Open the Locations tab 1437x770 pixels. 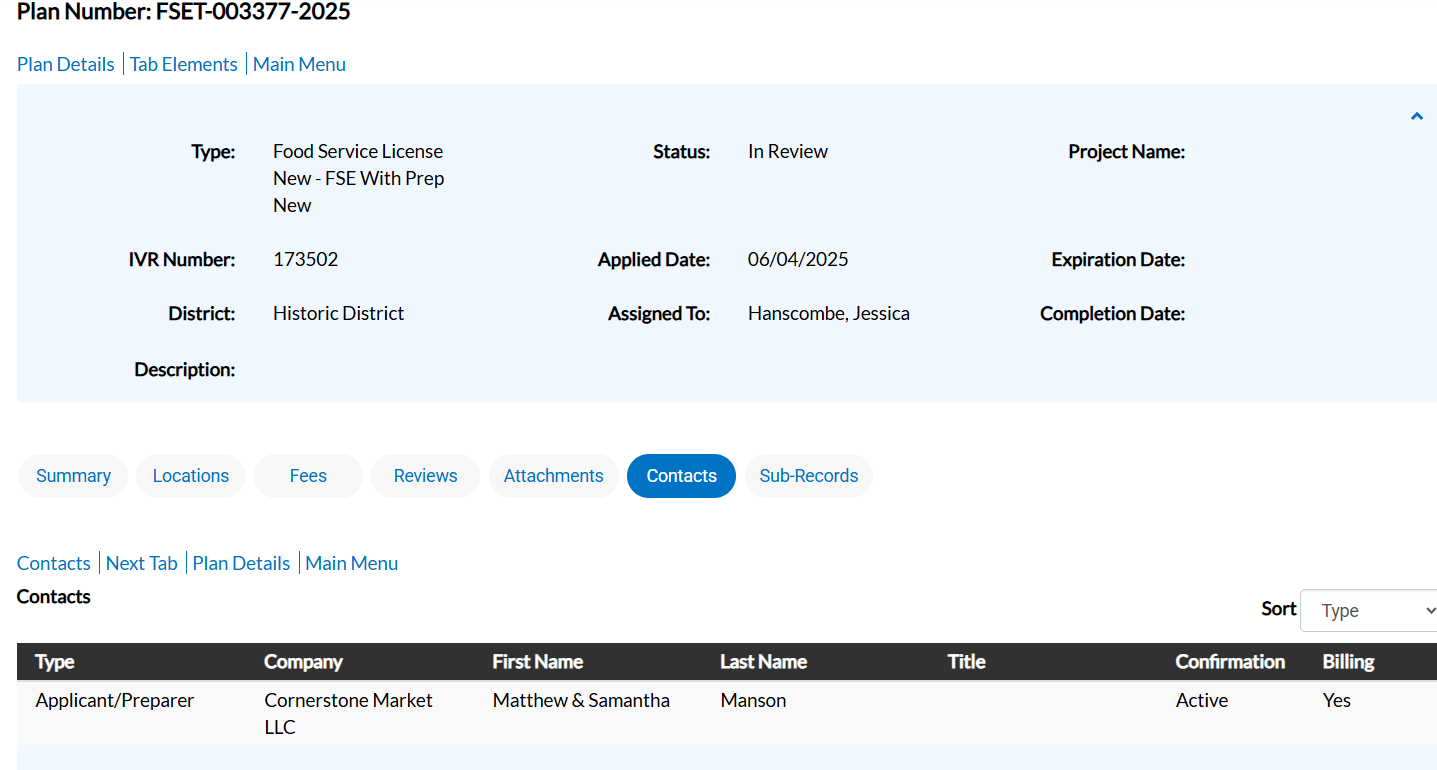(x=190, y=476)
